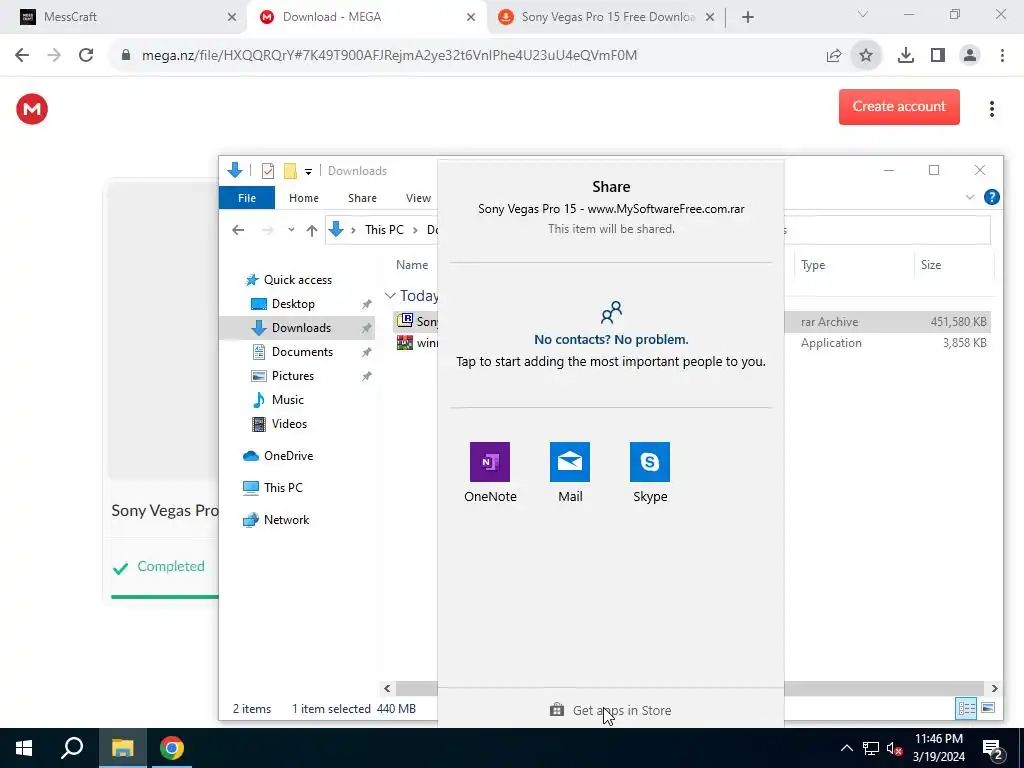Select OneDrive in Explorer navigation pane

click(x=288, y=456)
